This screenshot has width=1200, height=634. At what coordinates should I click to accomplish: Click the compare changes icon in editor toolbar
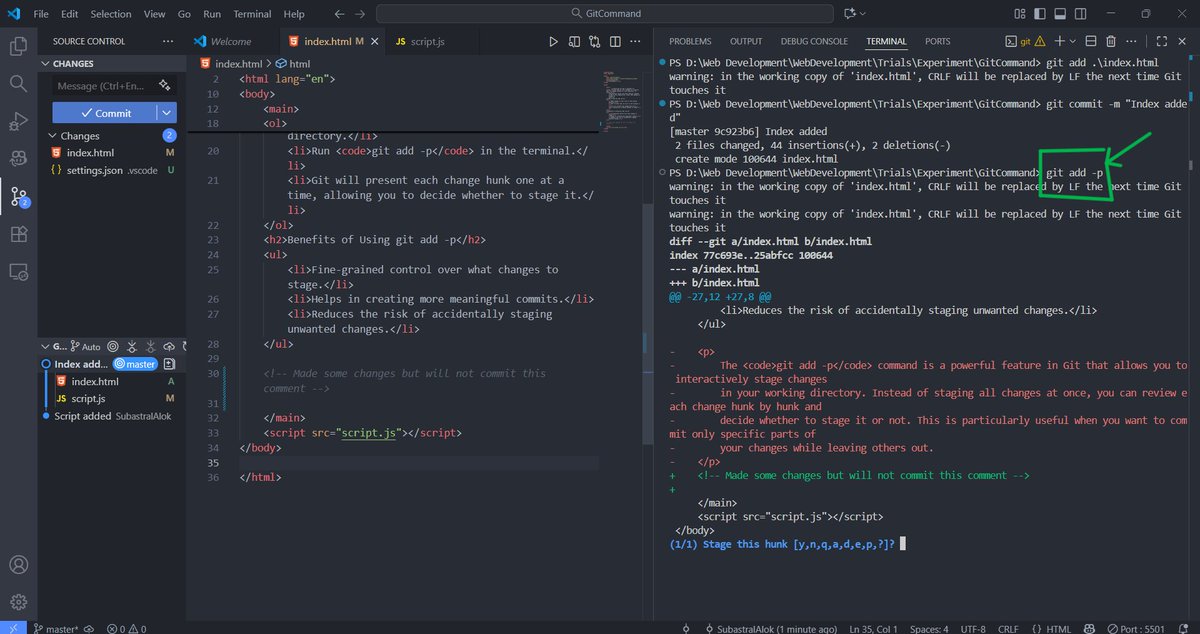coord(595,42)
